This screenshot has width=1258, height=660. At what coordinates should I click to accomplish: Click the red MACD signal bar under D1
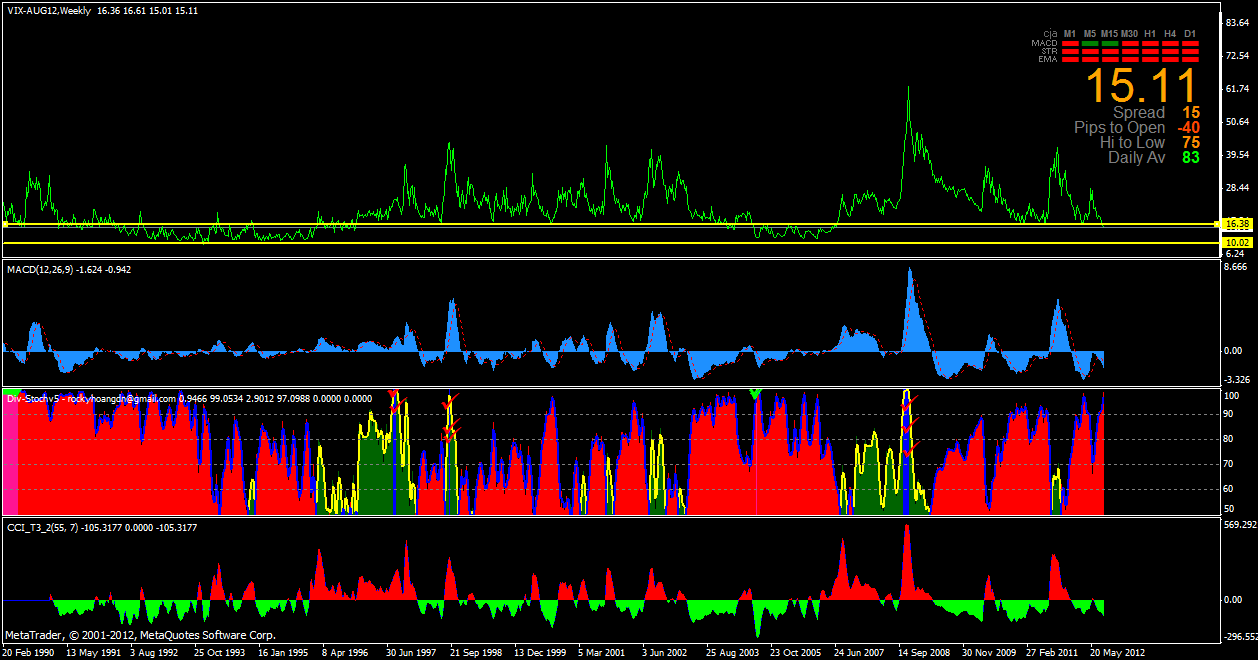coord(1190,43)
